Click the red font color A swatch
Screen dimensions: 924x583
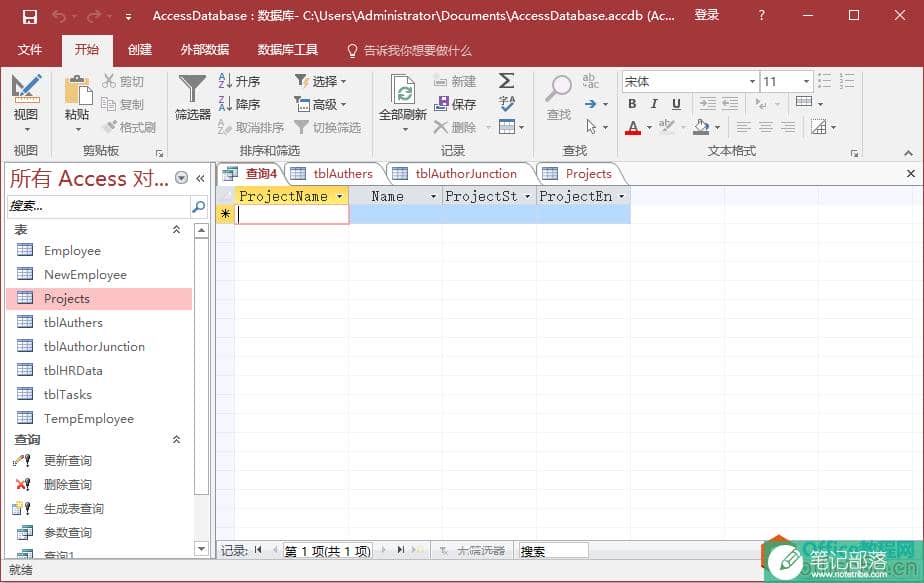[x=633, y=127]
